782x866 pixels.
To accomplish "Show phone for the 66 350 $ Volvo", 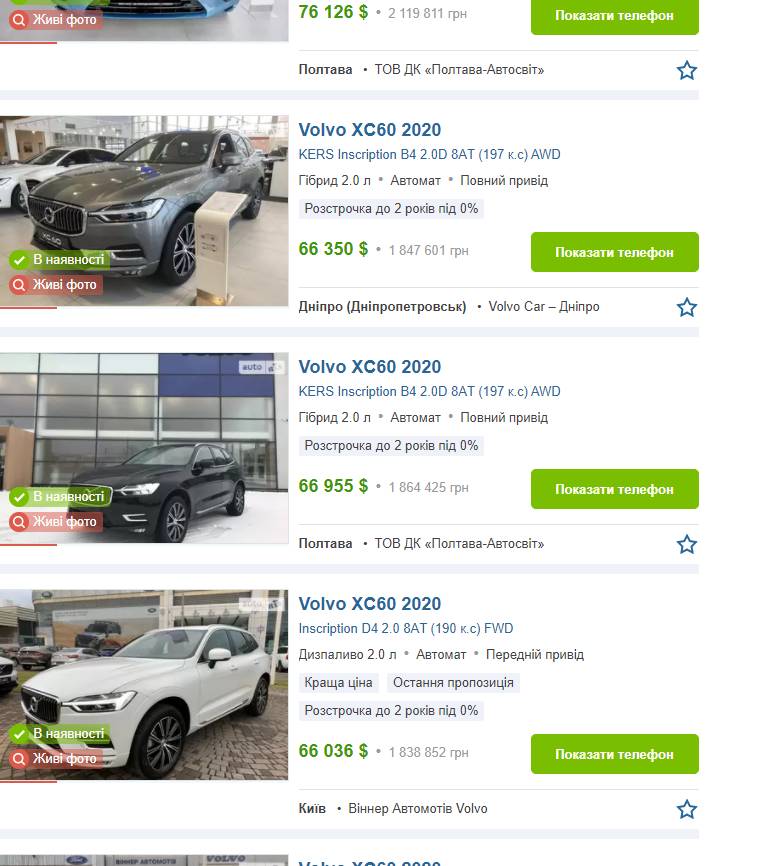I will 615,252.
